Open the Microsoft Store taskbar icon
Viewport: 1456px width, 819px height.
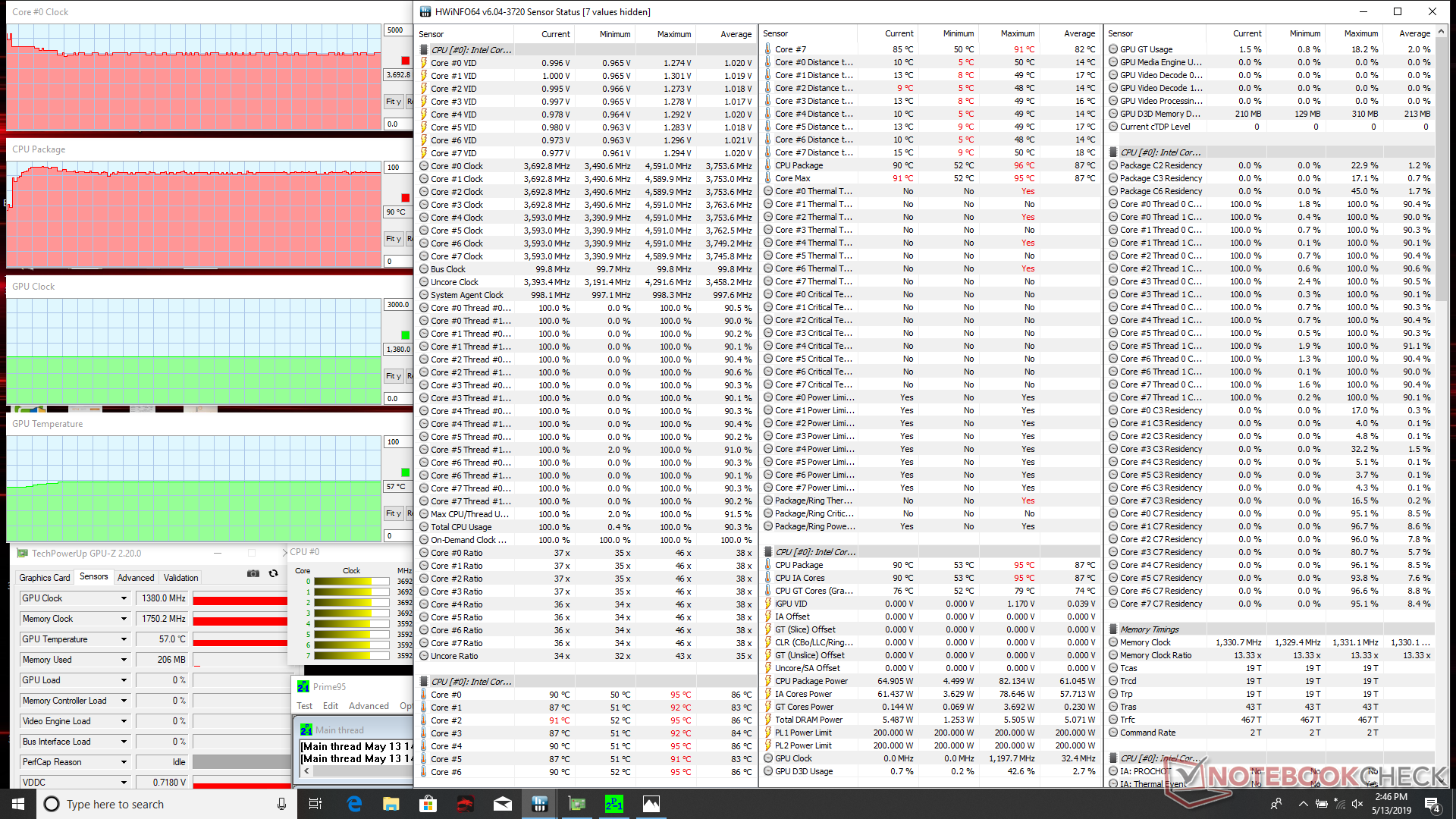428,804
